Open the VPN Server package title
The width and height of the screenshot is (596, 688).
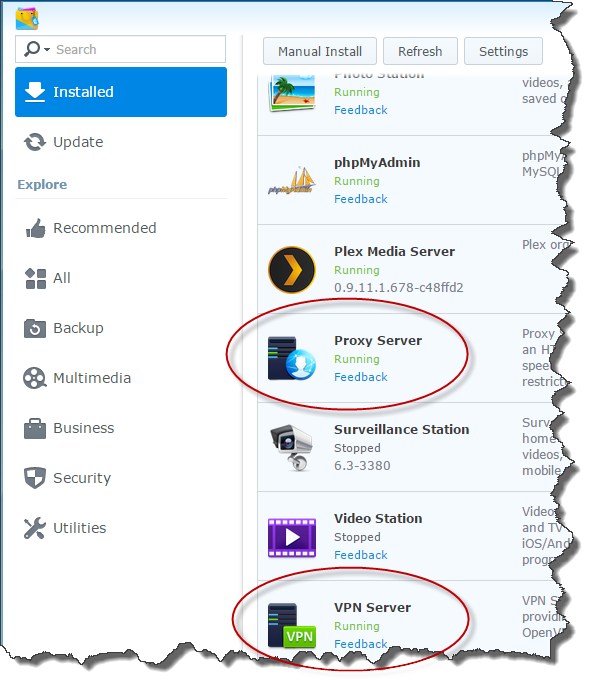372,608
